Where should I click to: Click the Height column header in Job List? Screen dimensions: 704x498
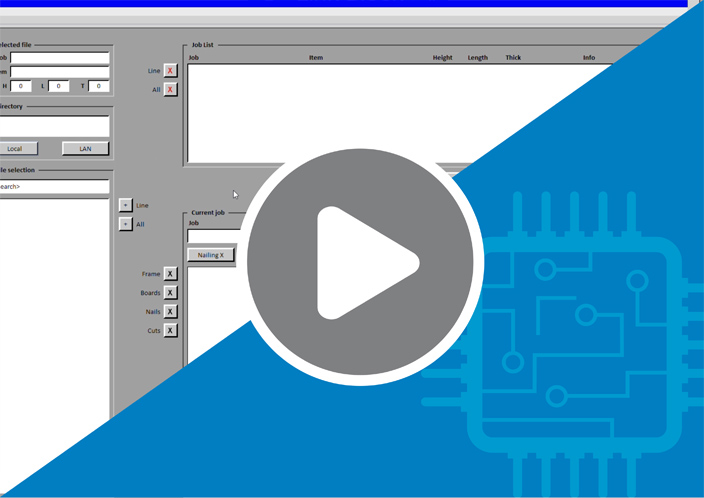tap(442, 58)
